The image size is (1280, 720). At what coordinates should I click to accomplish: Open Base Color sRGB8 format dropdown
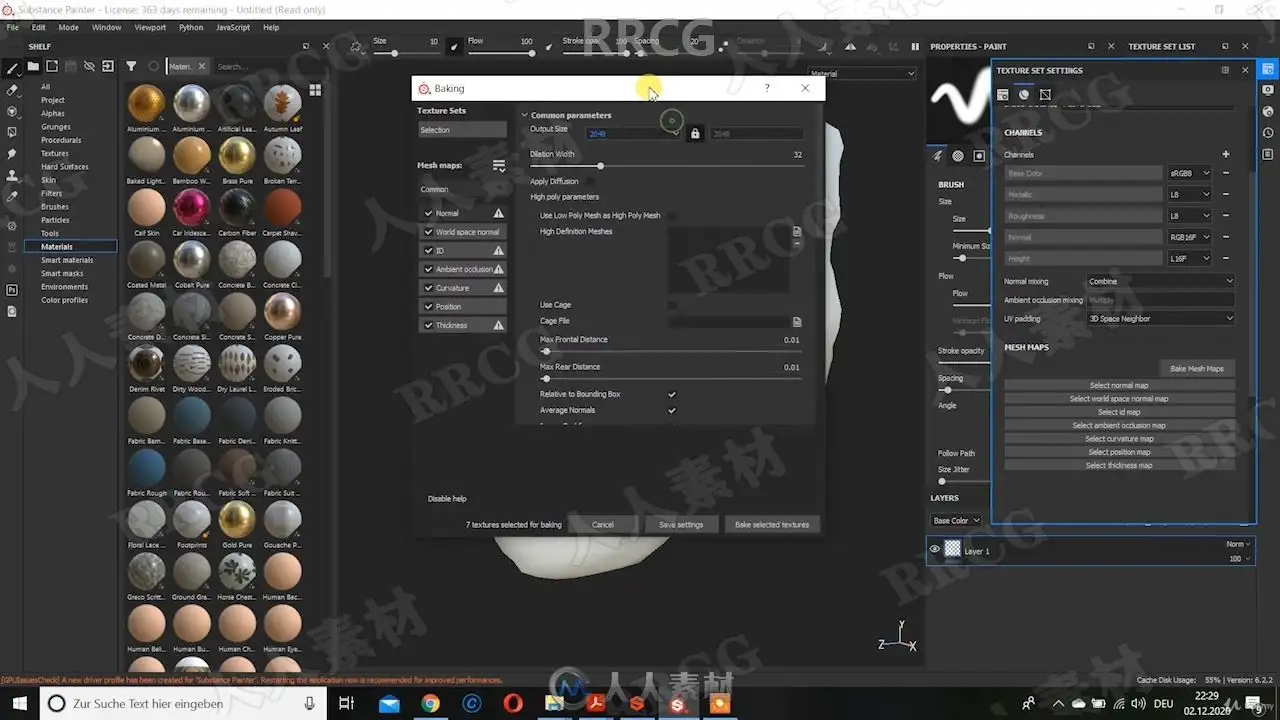[1190, 173]
